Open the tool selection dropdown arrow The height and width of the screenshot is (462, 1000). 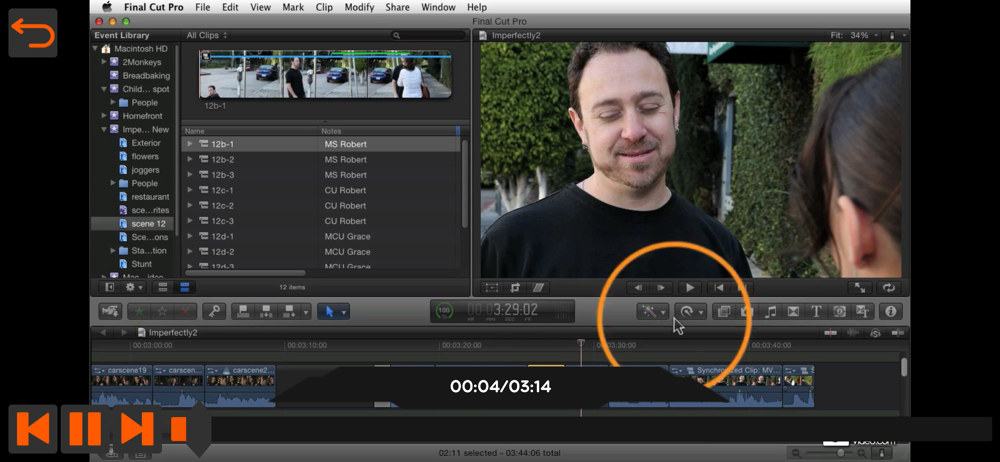[x=344, y=312]
